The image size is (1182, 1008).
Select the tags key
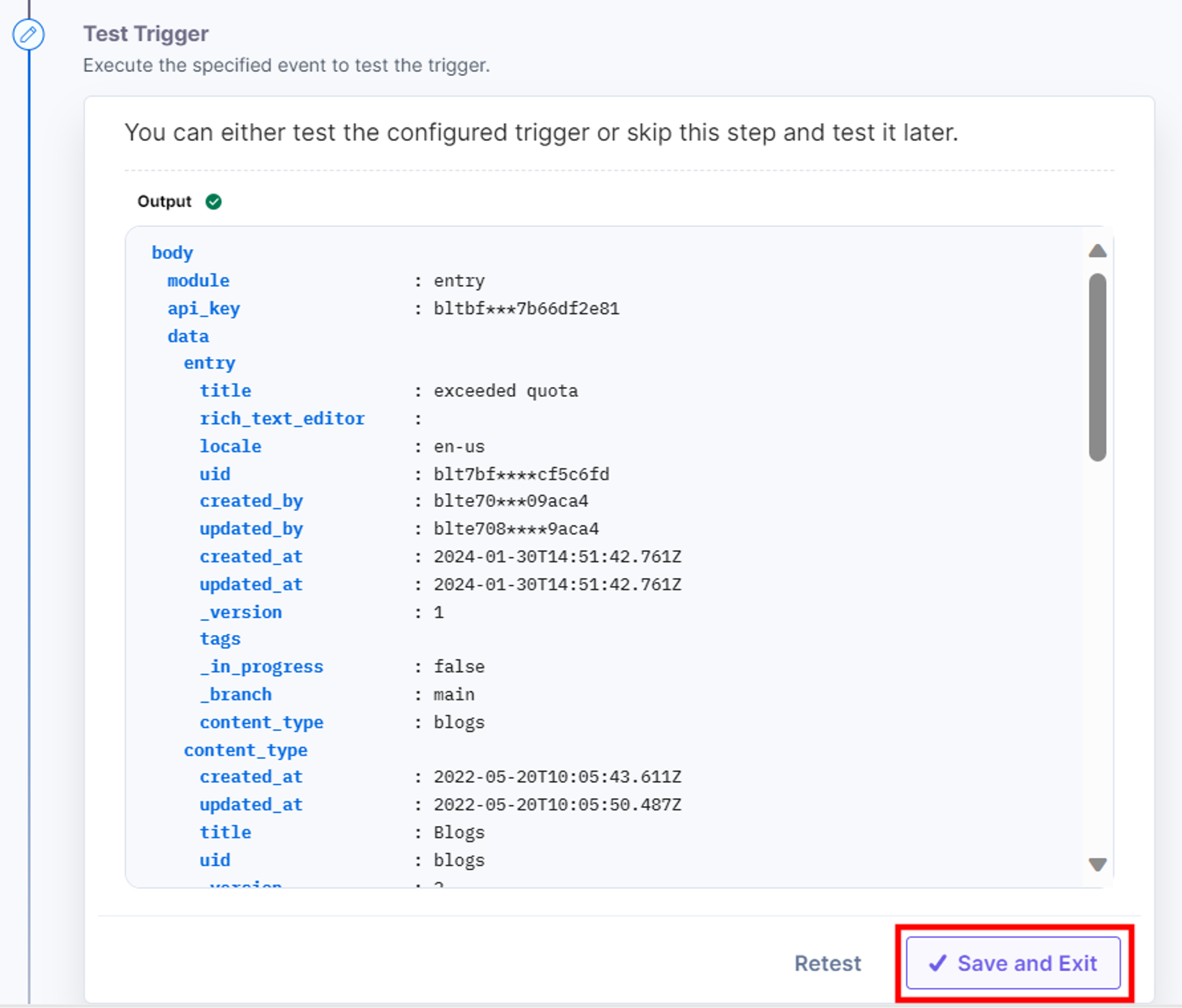[220, 639]
